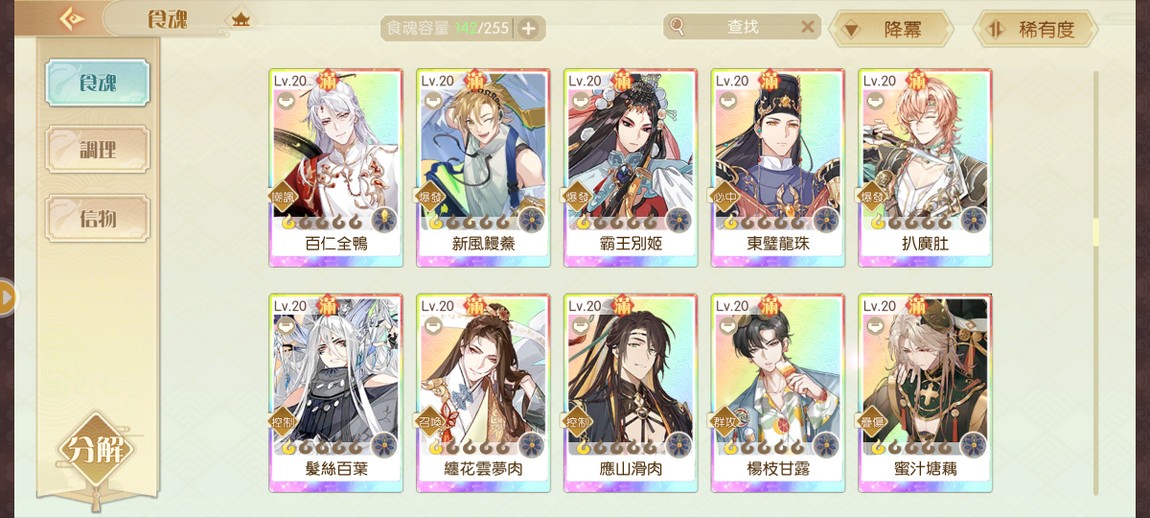This screenshot has height=518, width=1150.
Task: Switch to the 食魂 tab
Action: pos(98,82)
